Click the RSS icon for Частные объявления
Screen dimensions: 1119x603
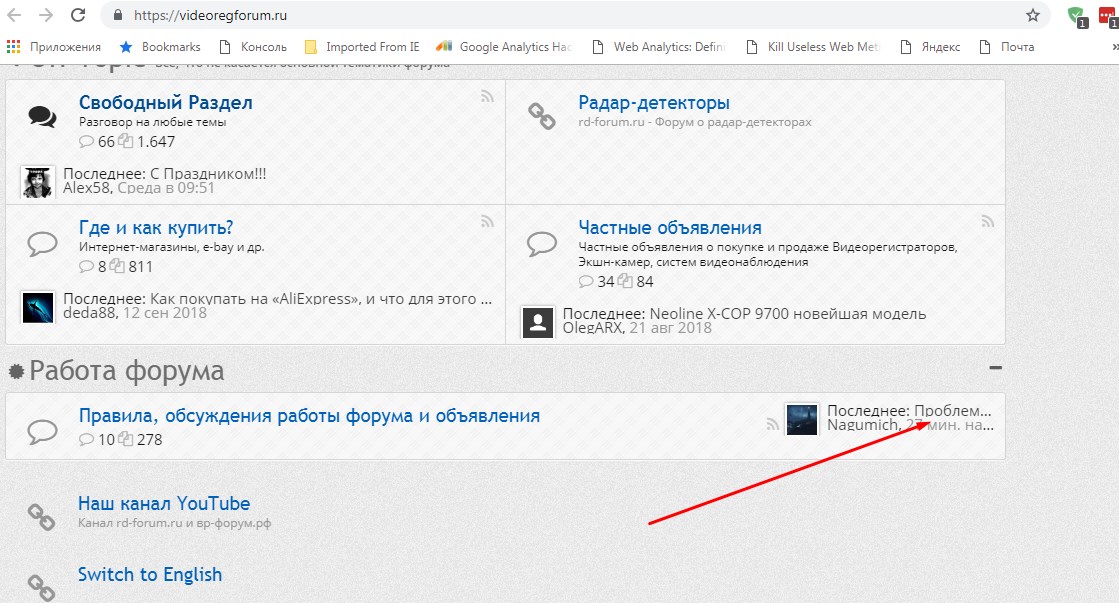987,221
